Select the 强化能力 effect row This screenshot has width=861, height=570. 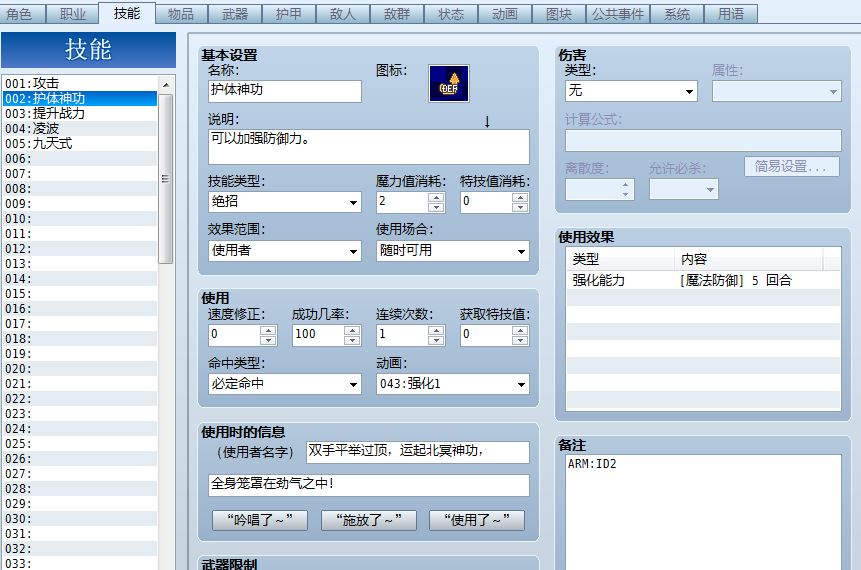[703, 280]
